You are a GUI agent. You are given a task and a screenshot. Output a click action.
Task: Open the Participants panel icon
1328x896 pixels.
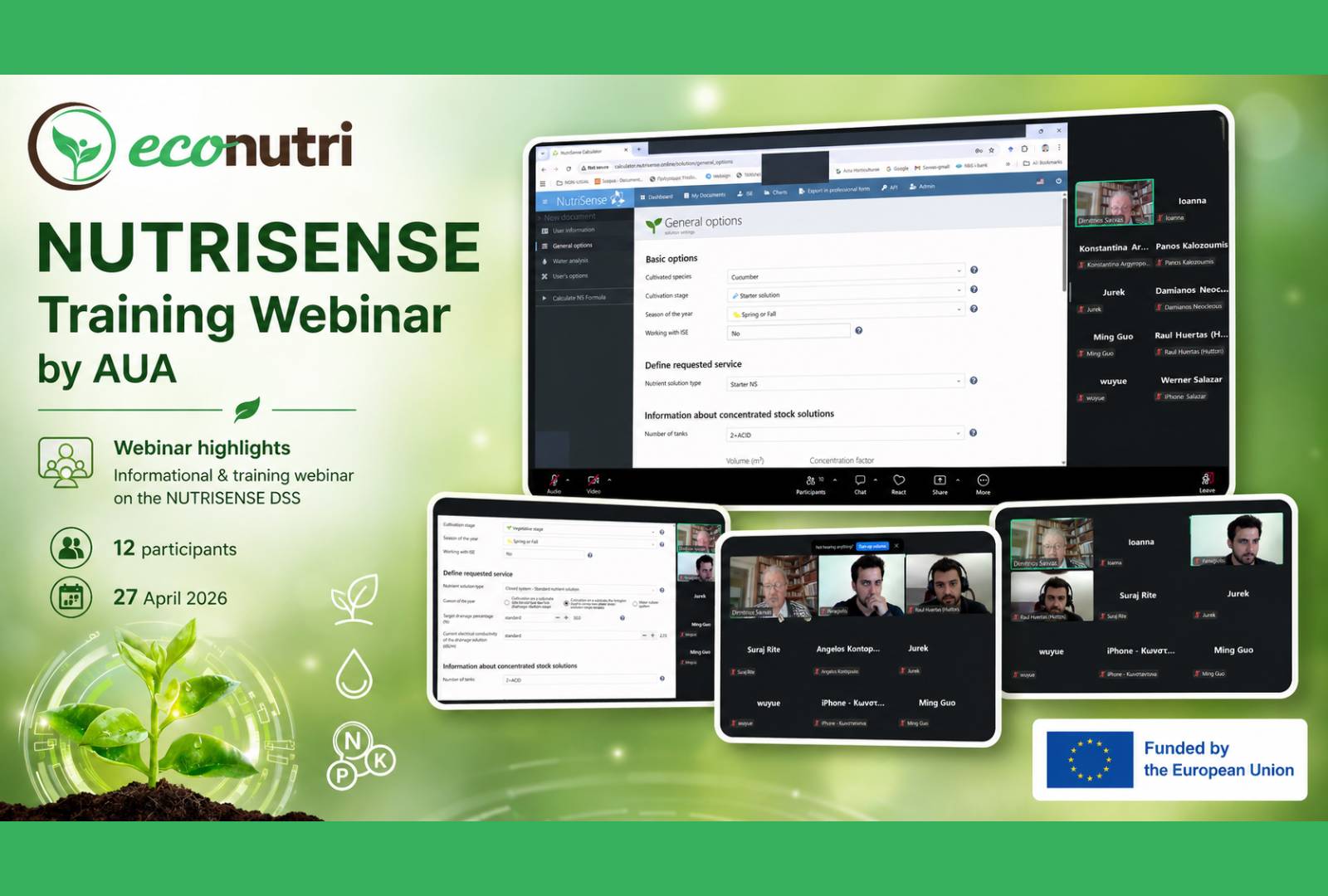811,480
